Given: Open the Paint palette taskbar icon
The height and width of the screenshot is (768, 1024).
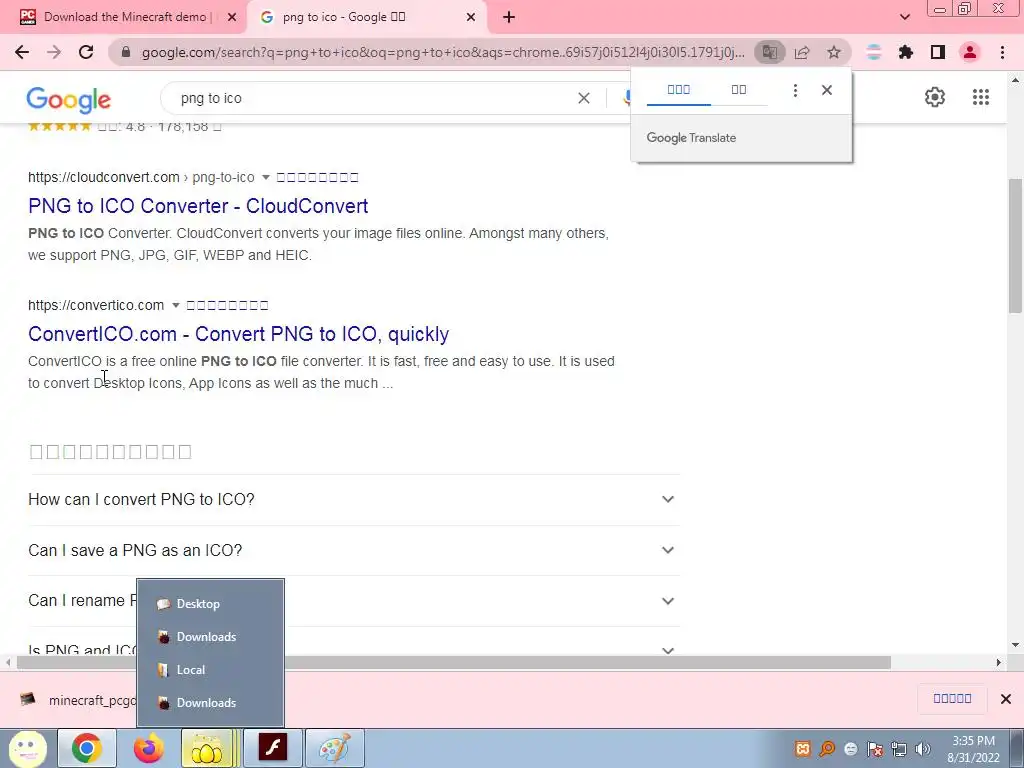Looking at the screenshot, I should [334, 748].
